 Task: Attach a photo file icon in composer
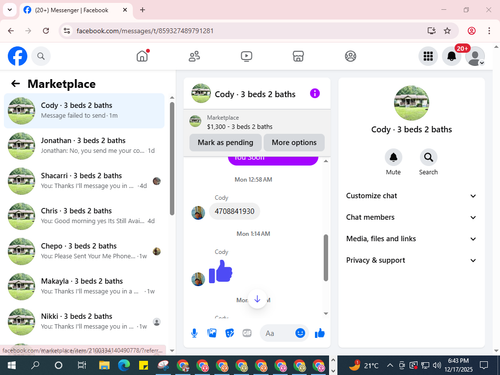point(212,333)
